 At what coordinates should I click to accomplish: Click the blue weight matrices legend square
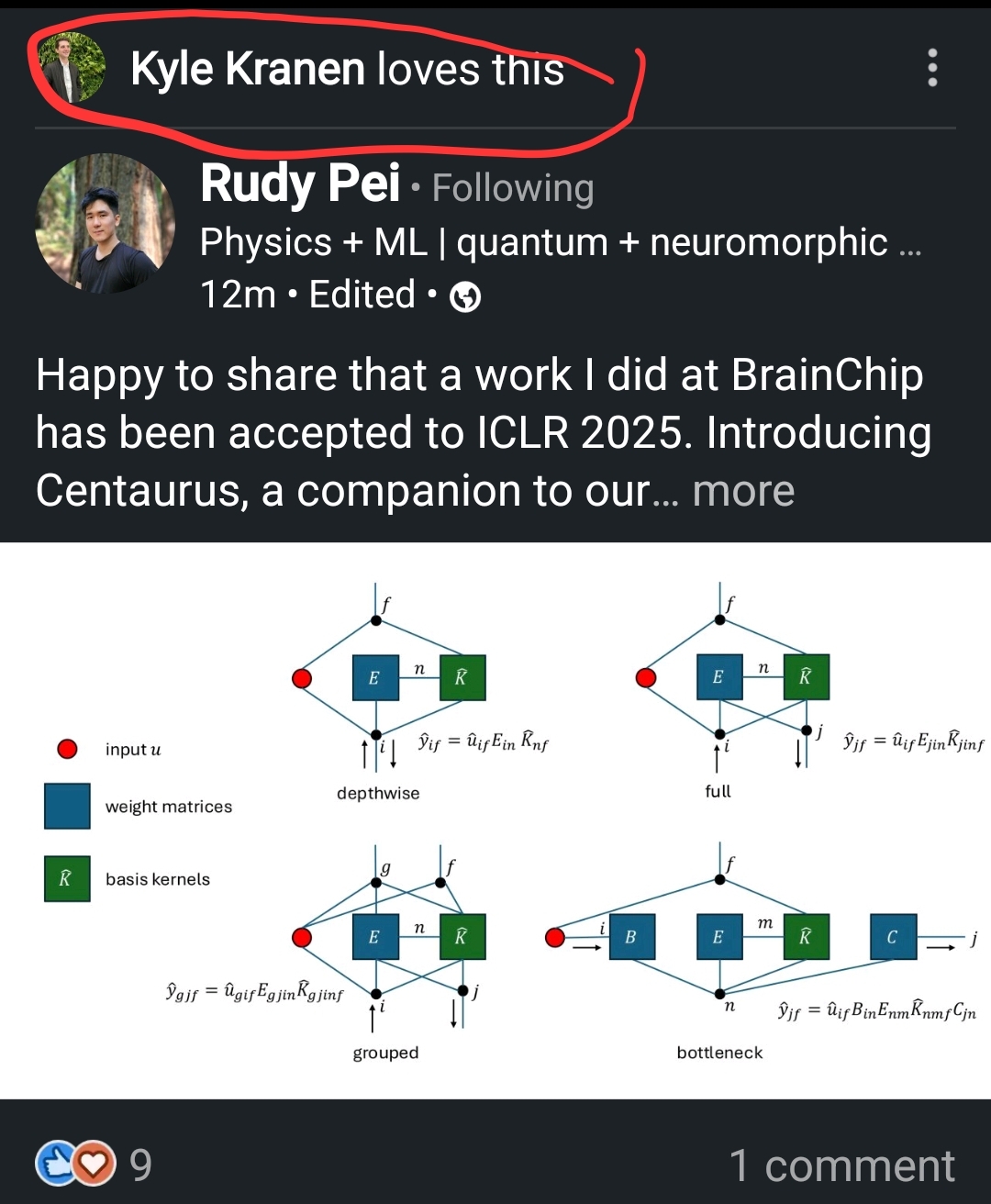tap(67, 806)
